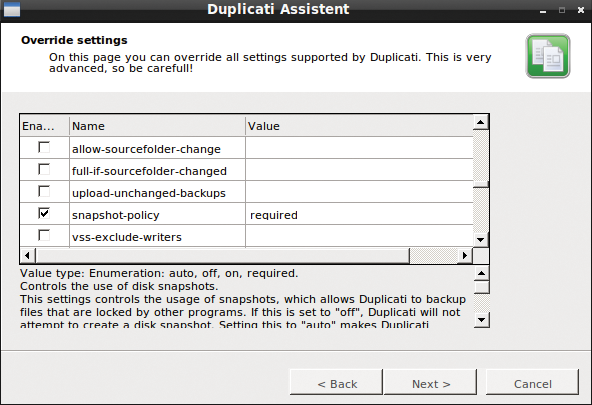Click the Name column header
This screenshot has width=592, height=405.
click(157, 126)
